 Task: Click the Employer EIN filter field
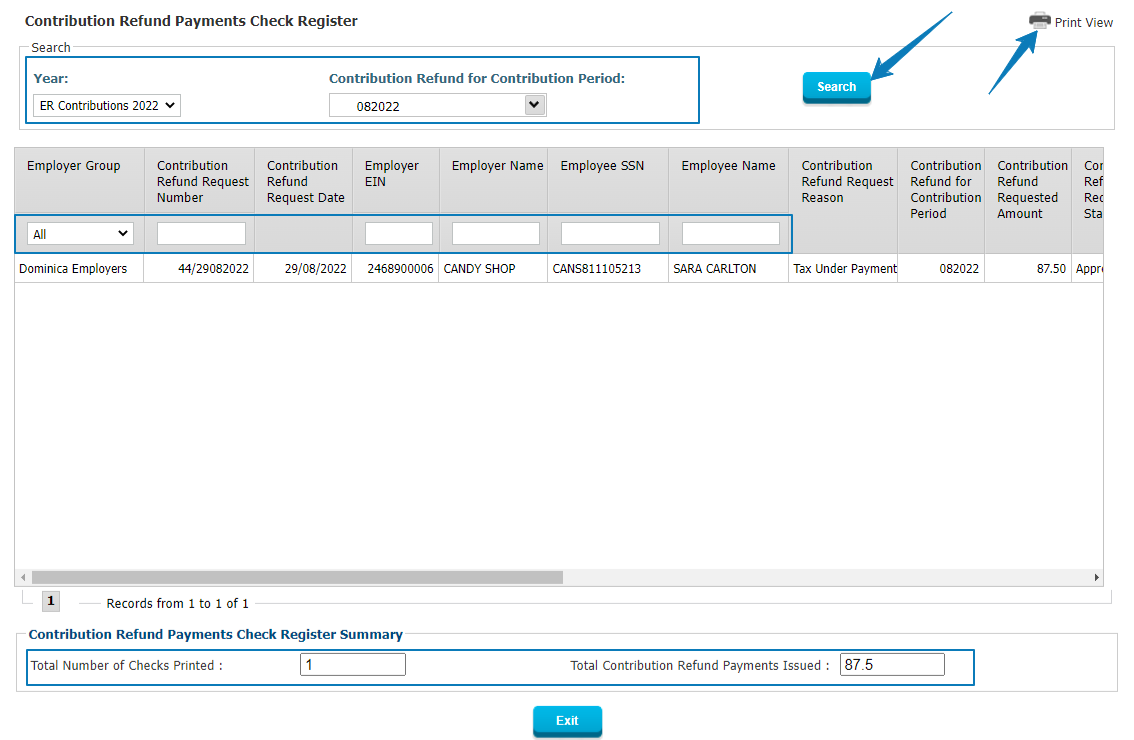pyautogui.click(x=398, y=234)
